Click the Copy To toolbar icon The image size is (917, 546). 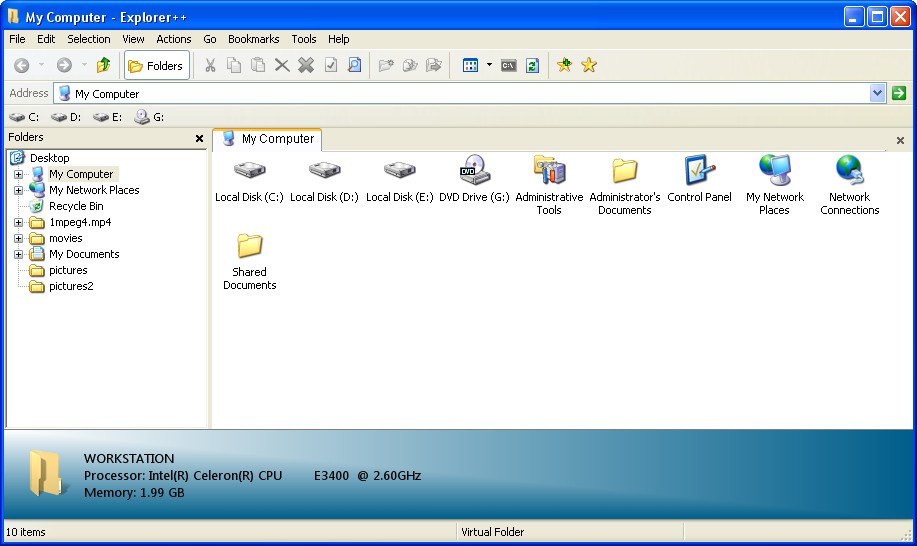coord(410,65)
